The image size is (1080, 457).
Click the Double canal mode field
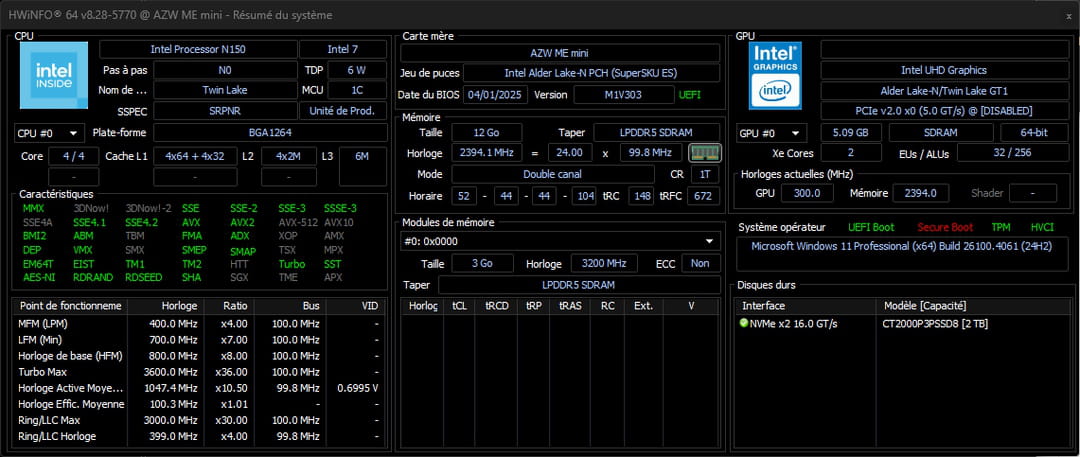552,174
